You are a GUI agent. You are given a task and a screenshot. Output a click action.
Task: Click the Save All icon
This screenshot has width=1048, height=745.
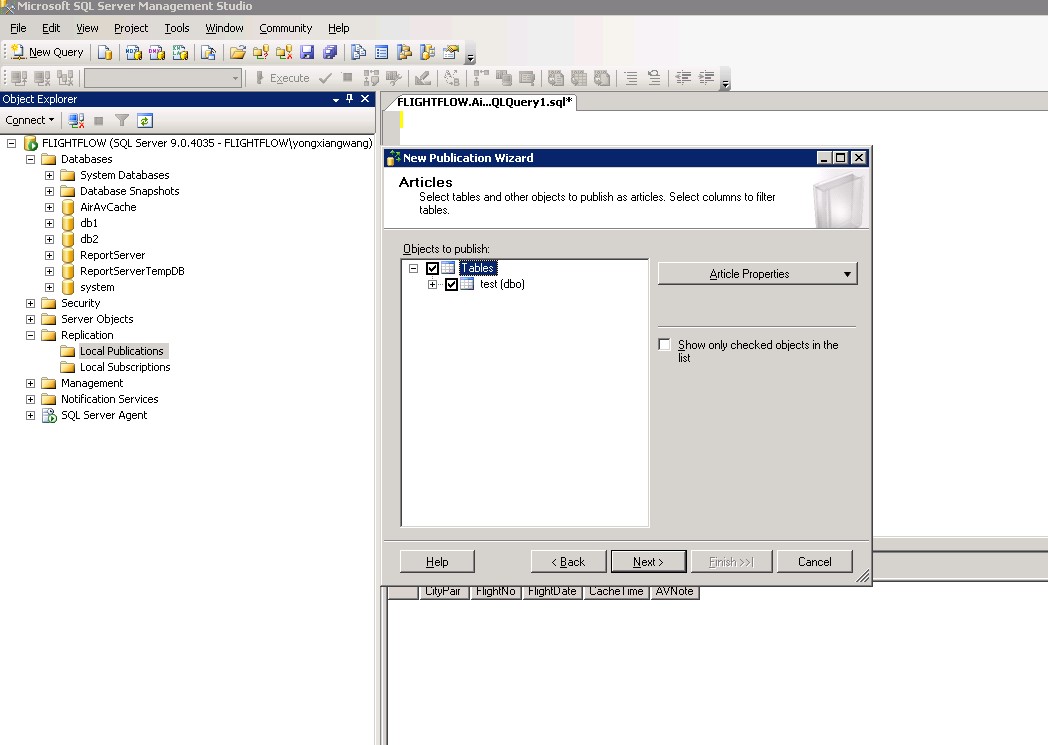click(330, 52)
